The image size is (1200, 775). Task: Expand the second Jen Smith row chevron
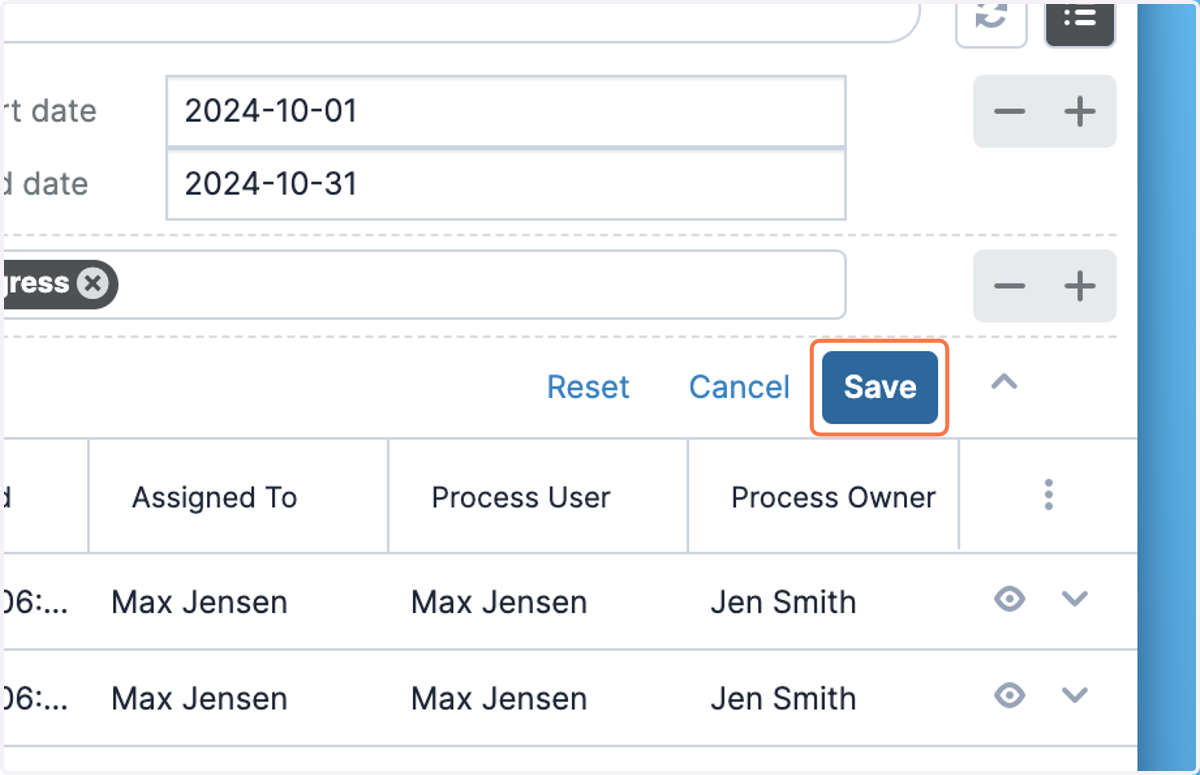[x=1074, y=695]
